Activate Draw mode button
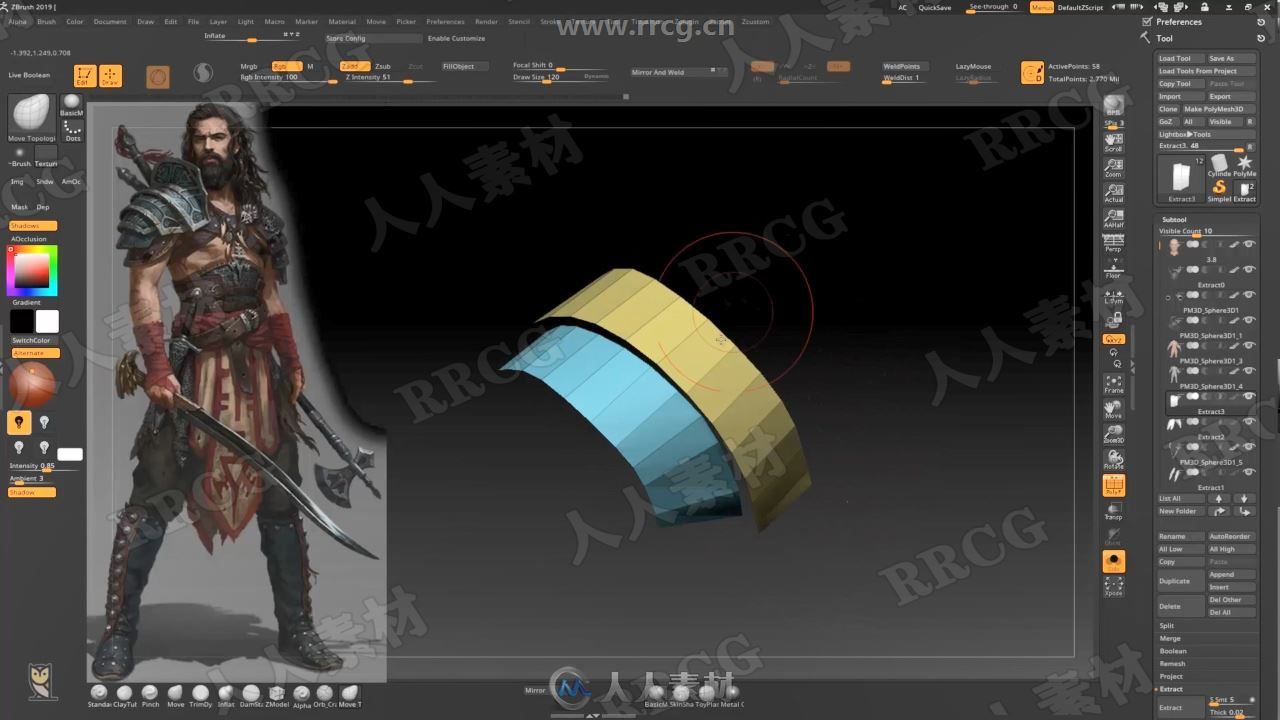 click(x=110, y=76)
